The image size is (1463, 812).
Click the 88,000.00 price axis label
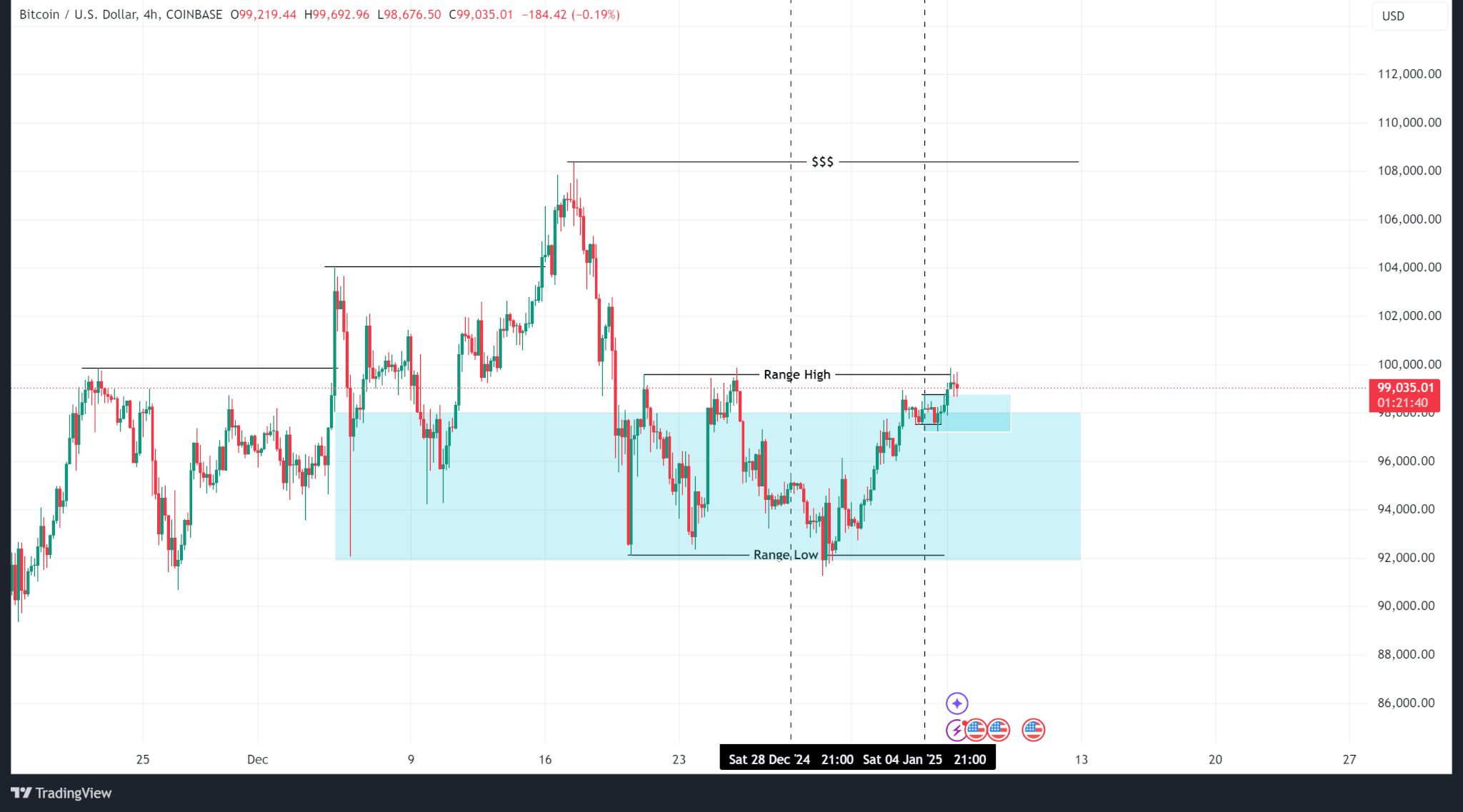click(x=1405, y=654)
